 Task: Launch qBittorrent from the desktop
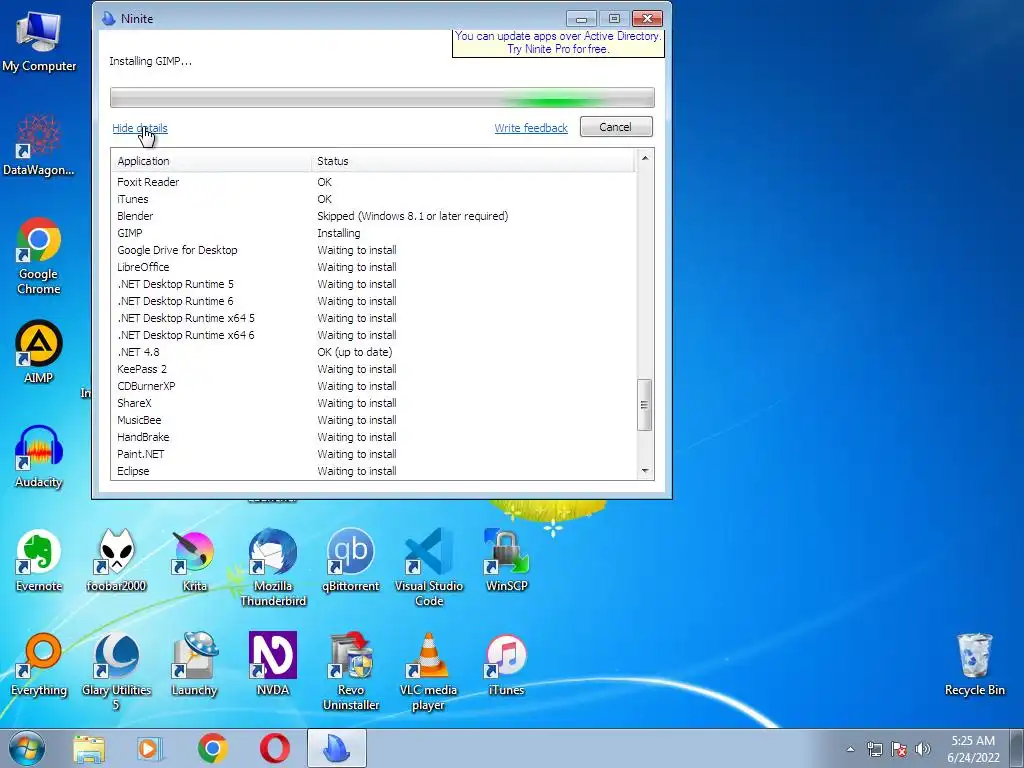351,560
